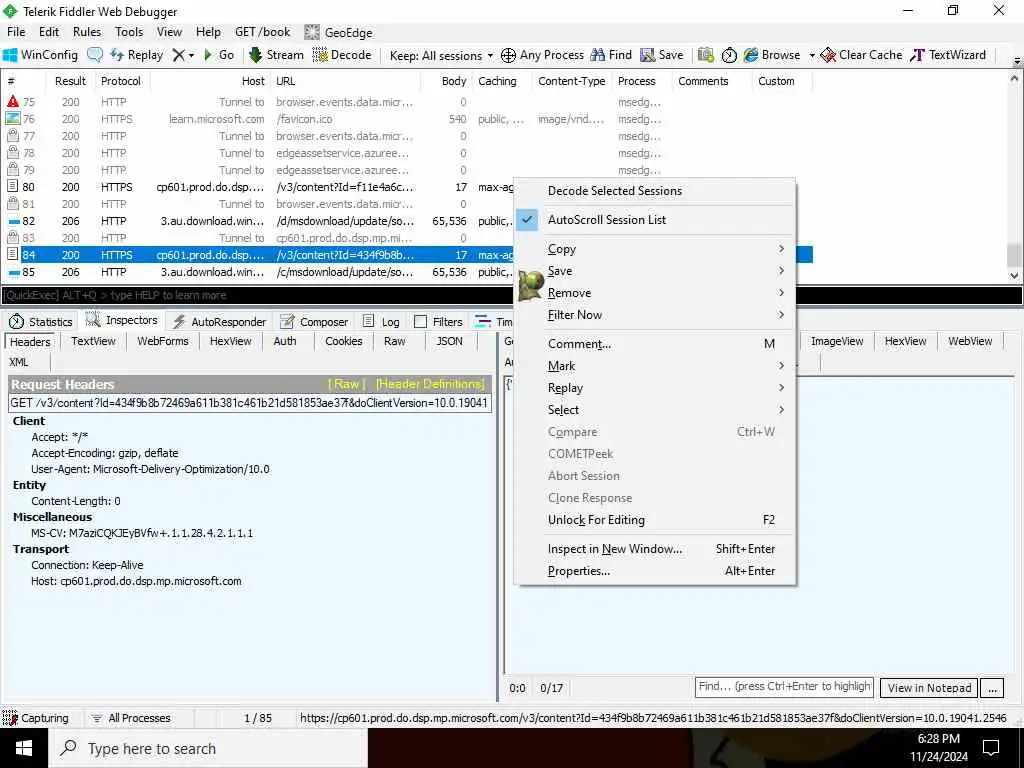Click the Windows Start button

coord(24,748)
